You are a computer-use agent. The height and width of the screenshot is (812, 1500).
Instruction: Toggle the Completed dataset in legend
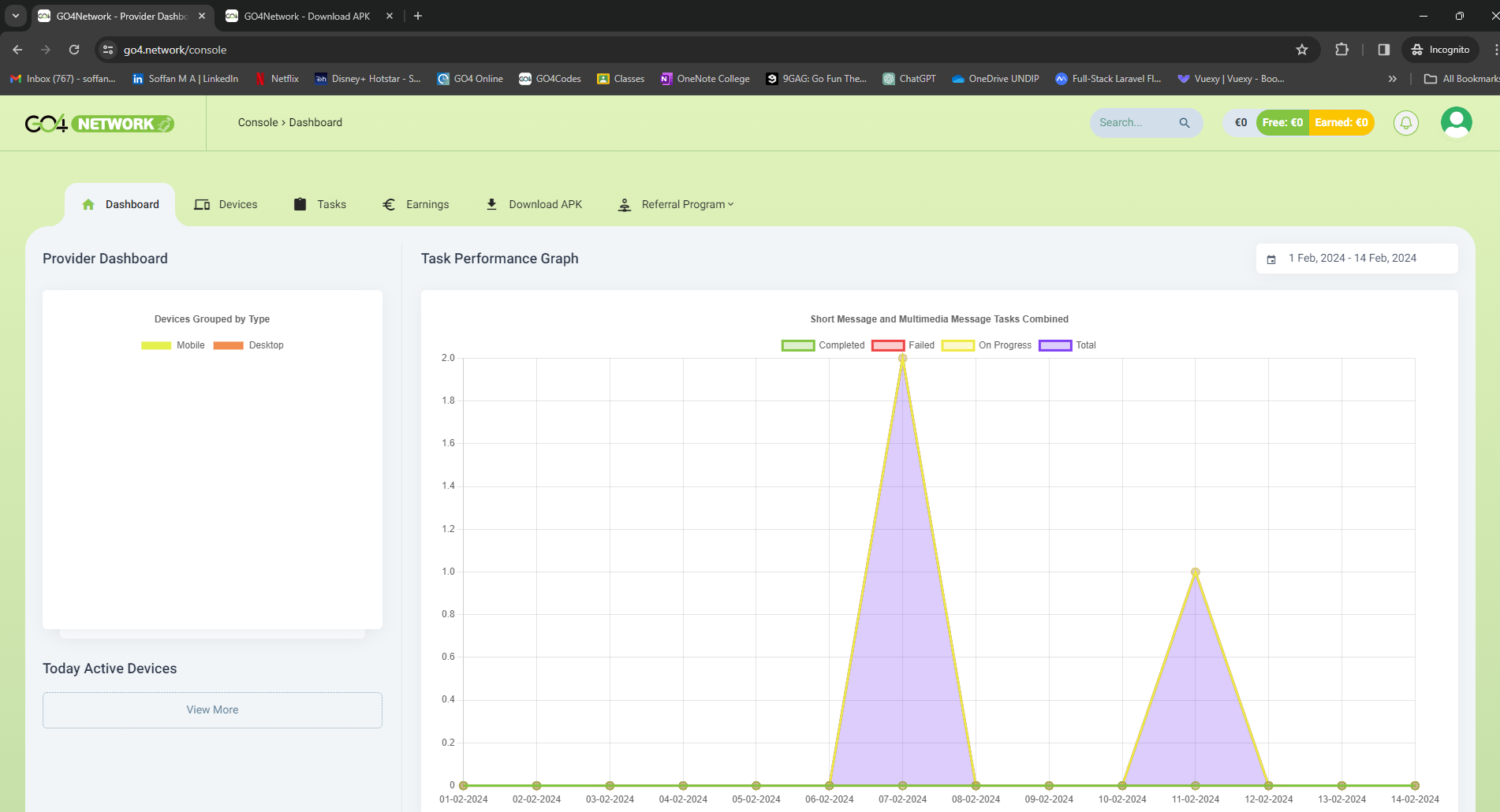[x=823, y=345]
